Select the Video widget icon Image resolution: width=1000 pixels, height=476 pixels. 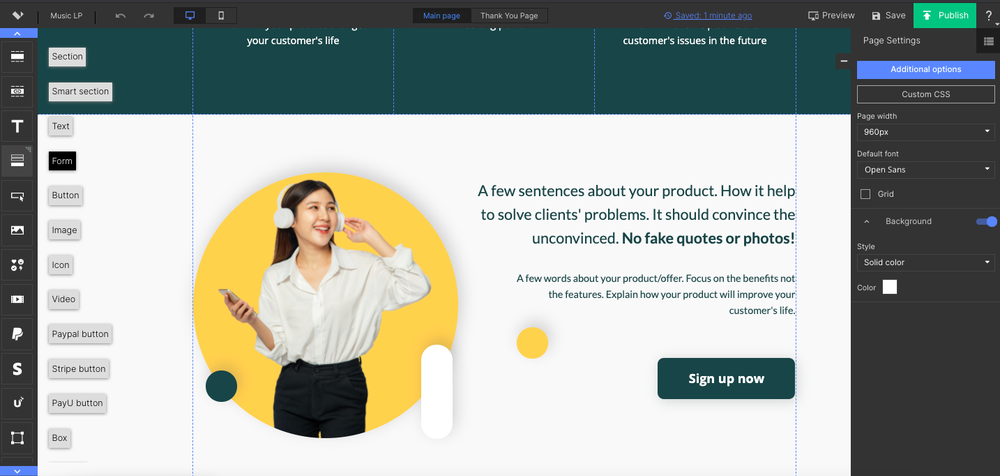(x=17, y=299)
